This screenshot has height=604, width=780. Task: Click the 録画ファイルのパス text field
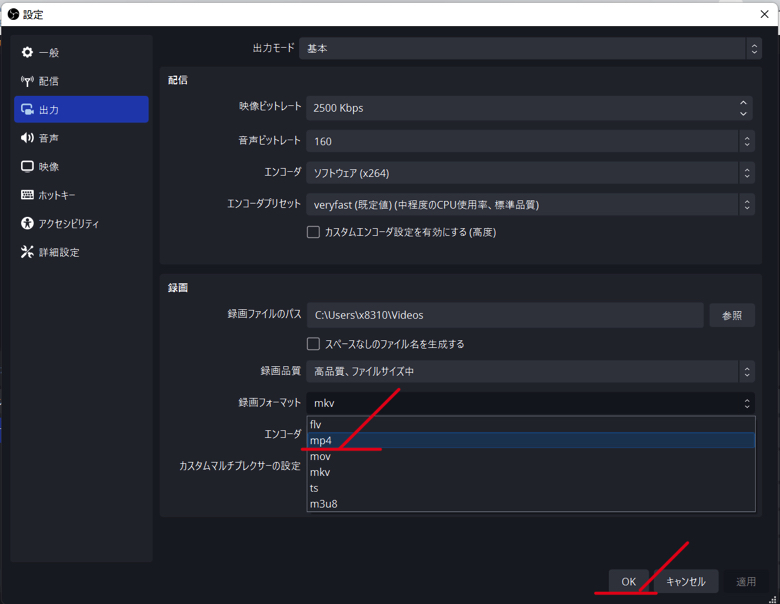tap(505, 315)
